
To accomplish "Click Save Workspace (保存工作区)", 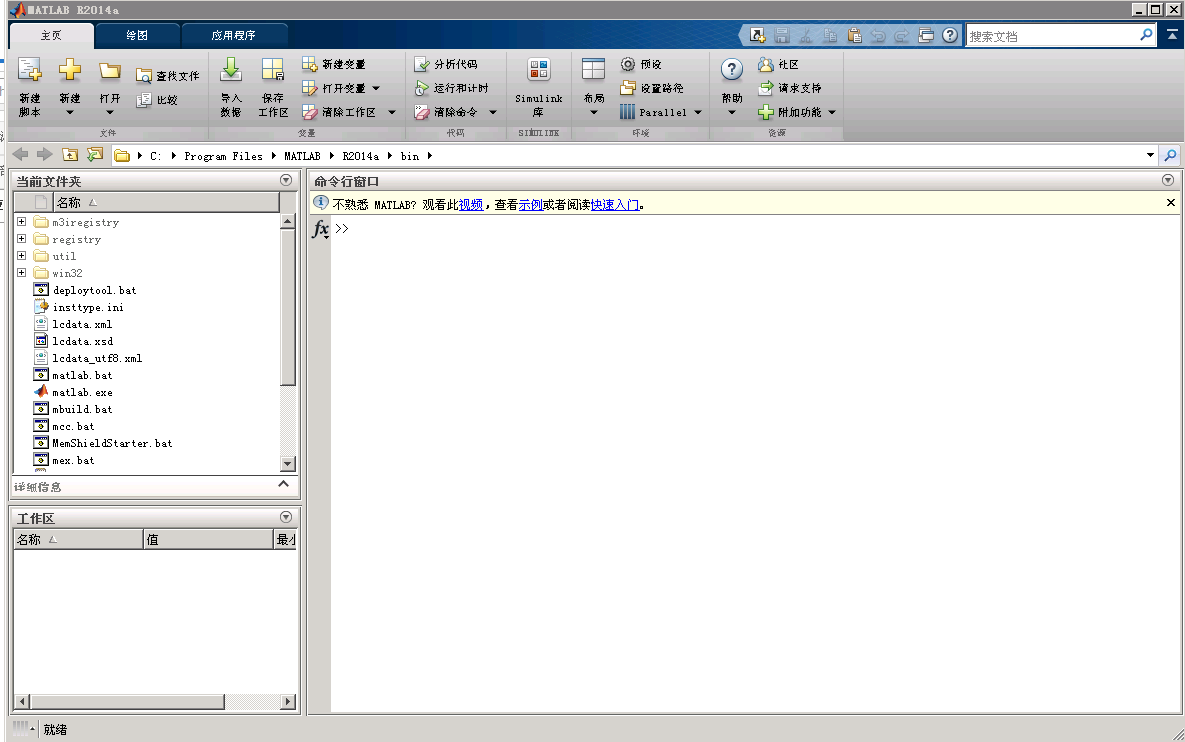I will tap(273, 88).
